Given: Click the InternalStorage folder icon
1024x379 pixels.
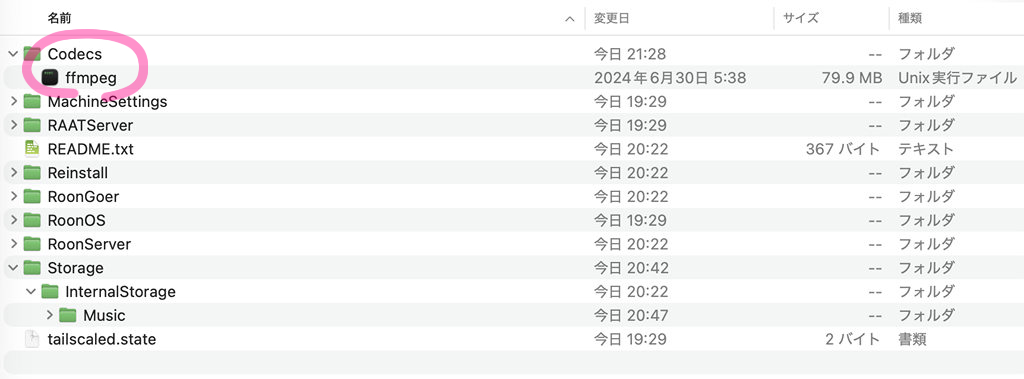Looking at the screenshot, I should point(50,291).
